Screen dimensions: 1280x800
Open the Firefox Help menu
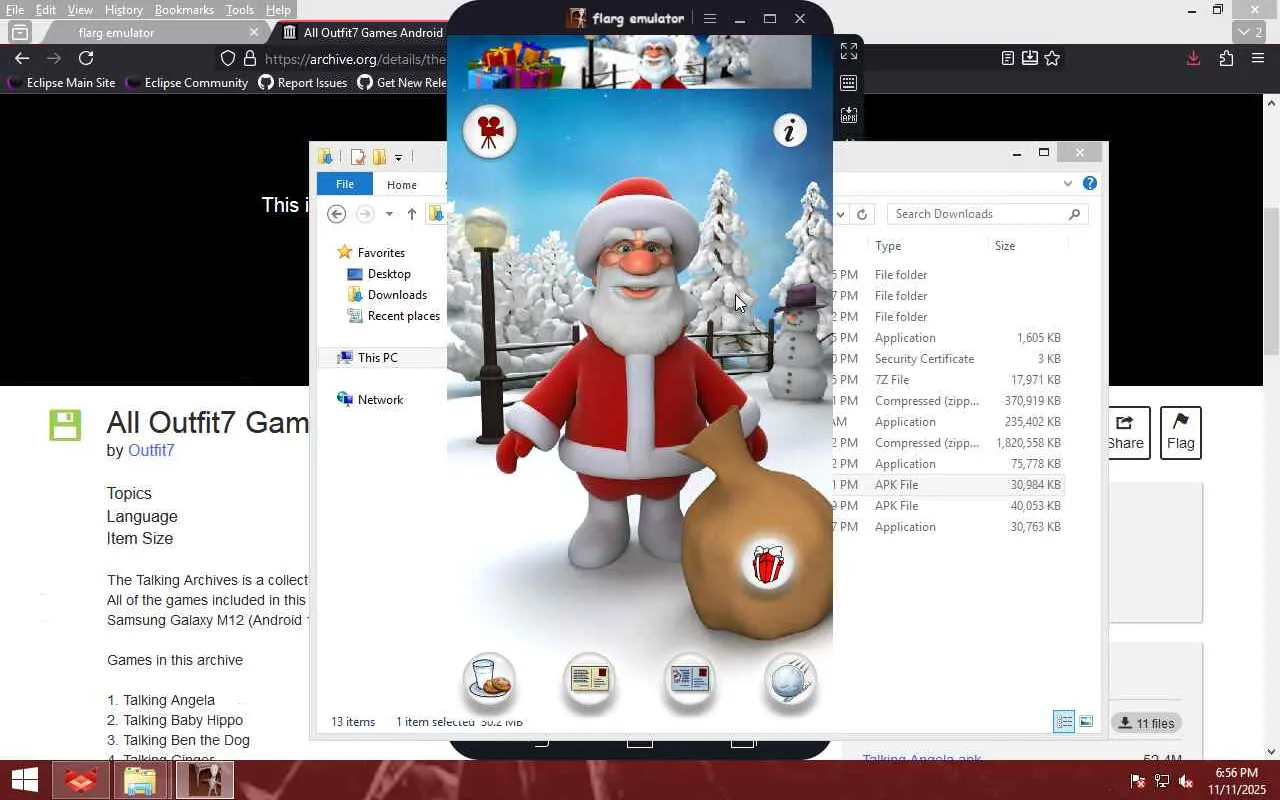pyautogui.click(x=278, y=10)
